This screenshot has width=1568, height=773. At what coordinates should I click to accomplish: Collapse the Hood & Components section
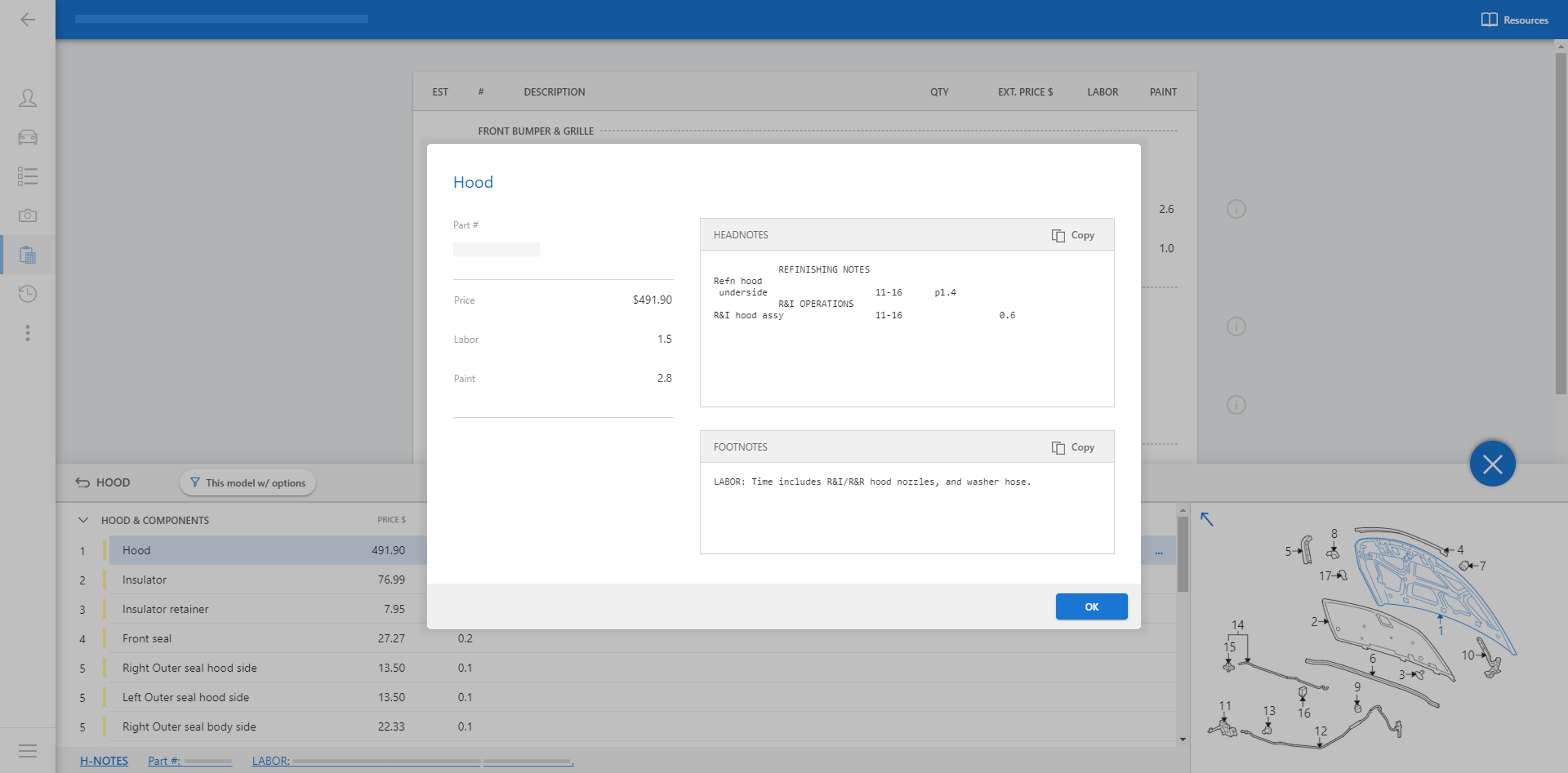(x=84, y=521)
